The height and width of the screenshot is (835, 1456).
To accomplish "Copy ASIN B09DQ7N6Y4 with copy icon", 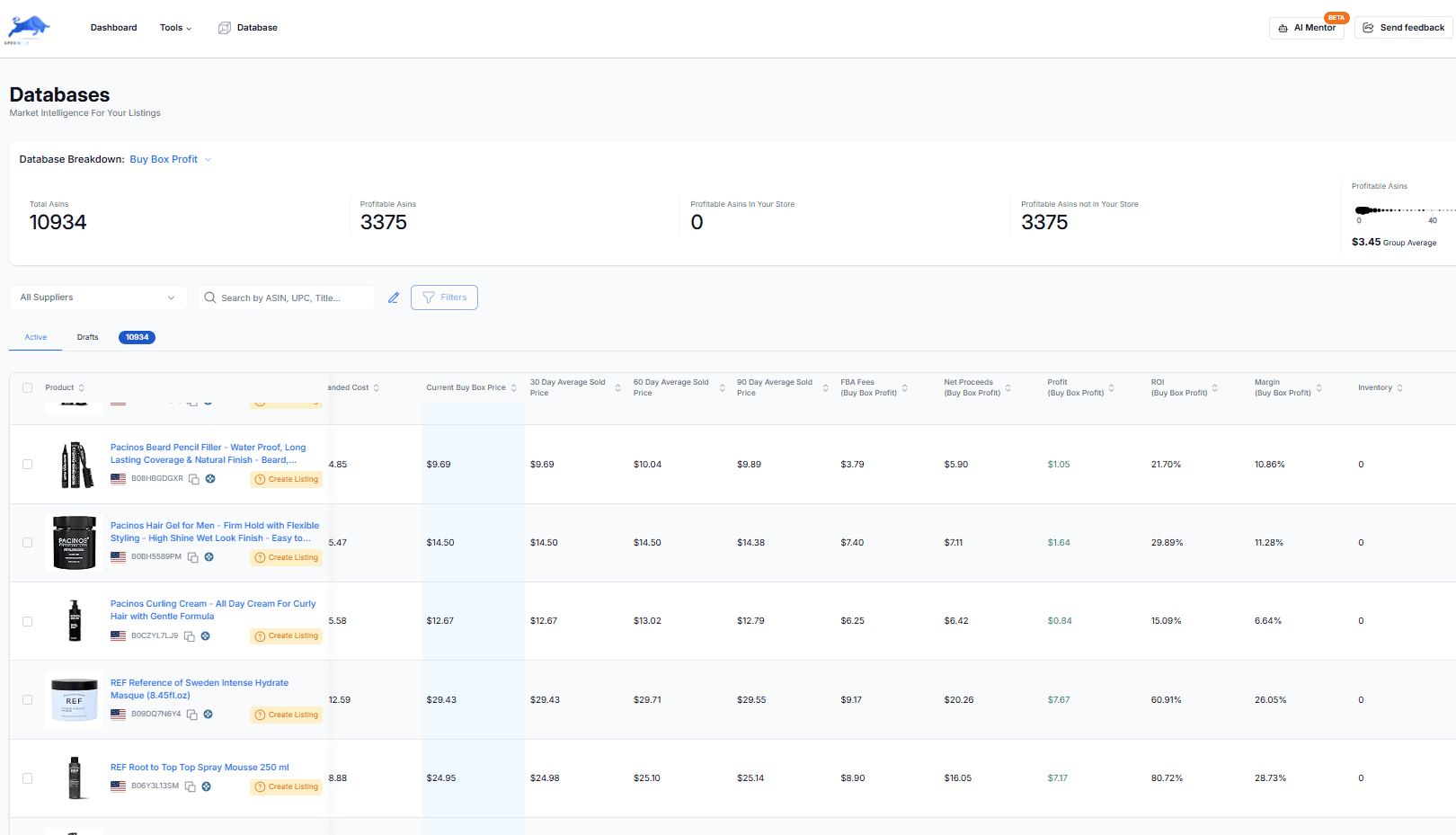I will (x=191, y=715).
